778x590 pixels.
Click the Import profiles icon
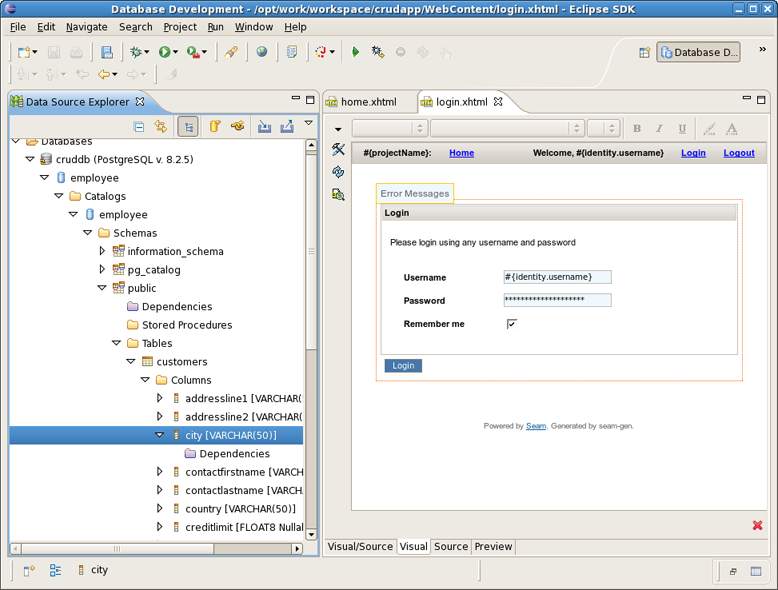coord(264,127)
